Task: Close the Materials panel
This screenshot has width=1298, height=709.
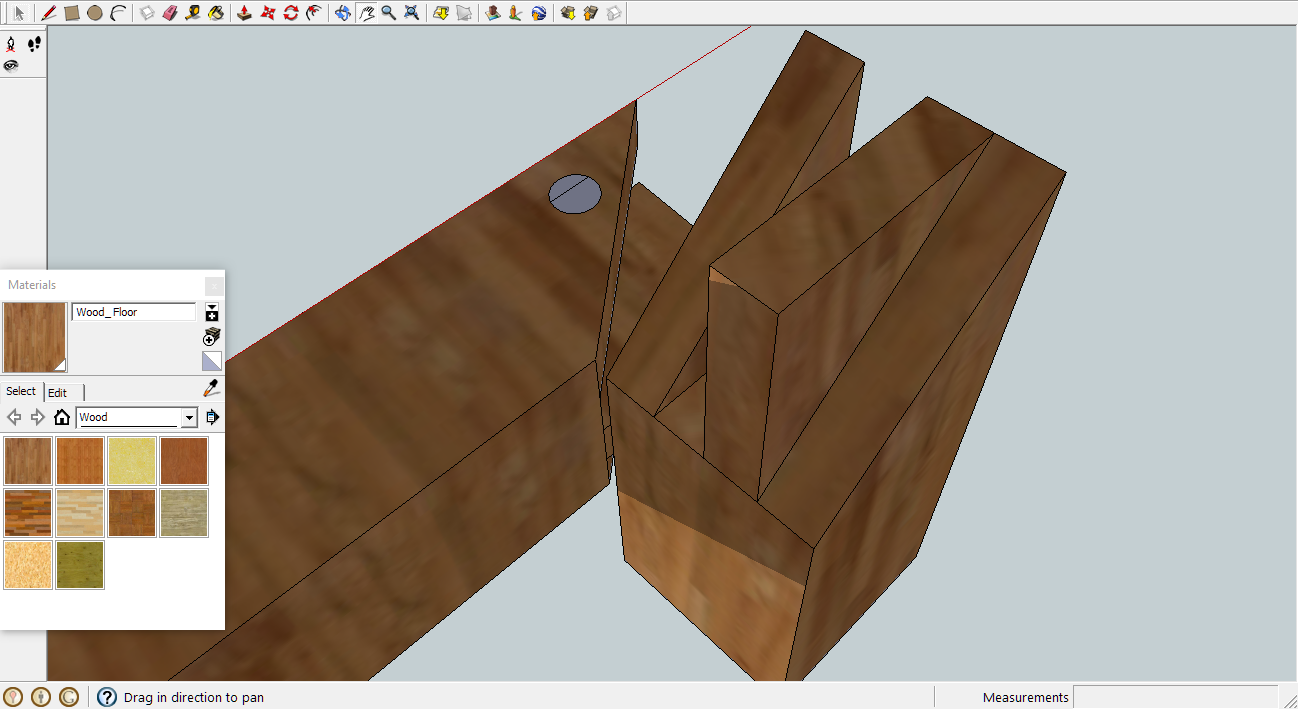Action: click(214, 286)
